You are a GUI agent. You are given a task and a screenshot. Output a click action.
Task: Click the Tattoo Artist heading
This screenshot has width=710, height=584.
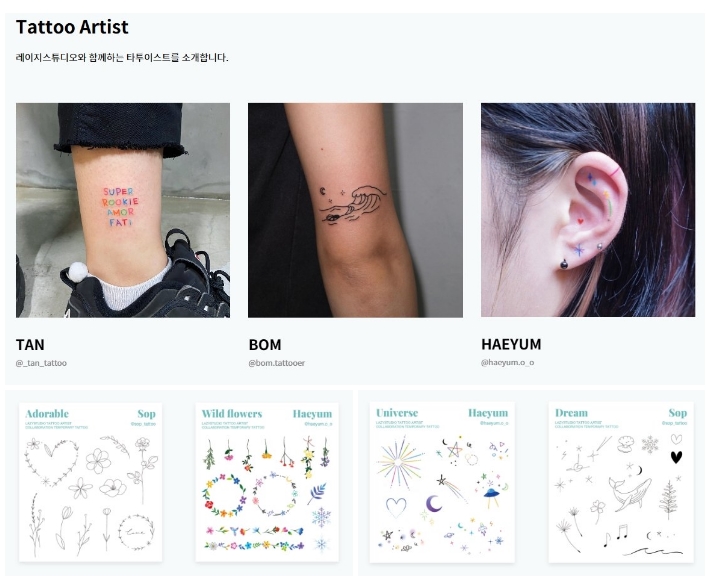(72, 27)
